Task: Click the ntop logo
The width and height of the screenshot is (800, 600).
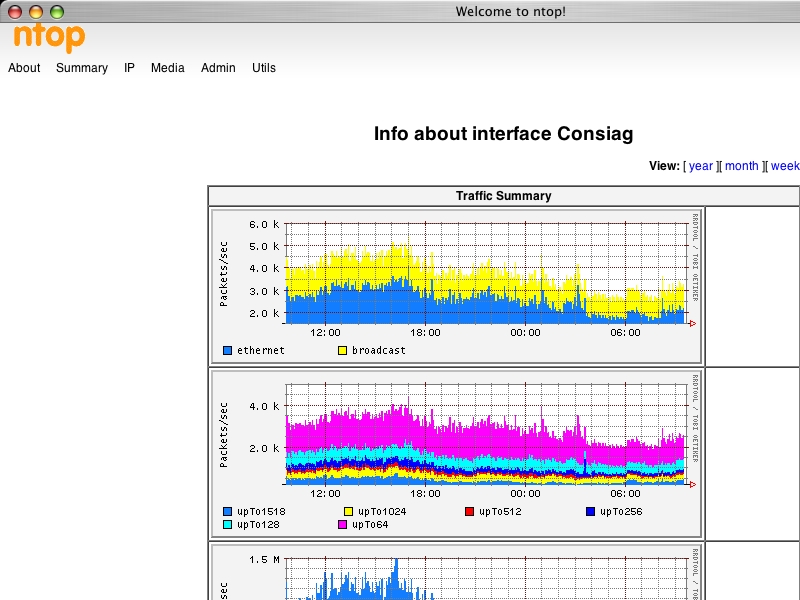Action: [49, 37]
